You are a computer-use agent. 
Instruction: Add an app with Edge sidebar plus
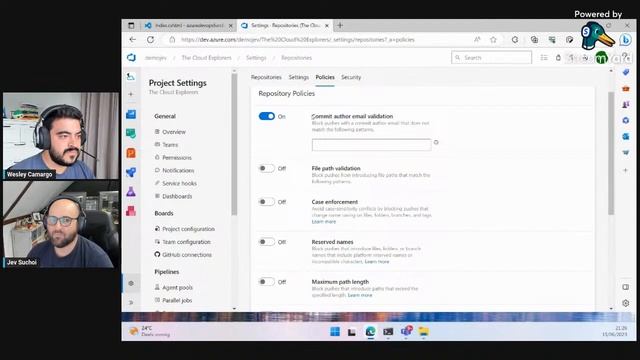[x=625, y=170]
